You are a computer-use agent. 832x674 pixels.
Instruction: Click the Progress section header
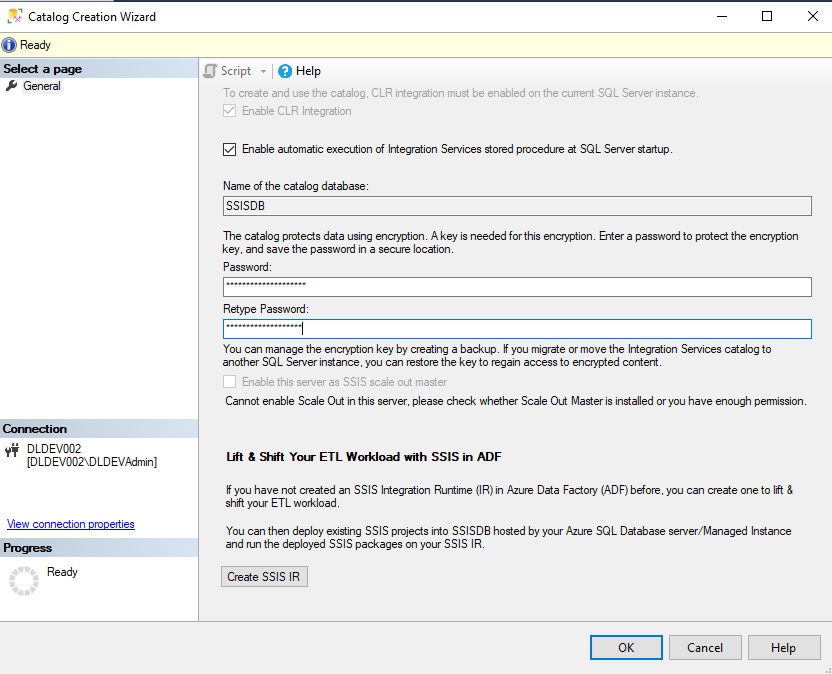tap(99, 548)
